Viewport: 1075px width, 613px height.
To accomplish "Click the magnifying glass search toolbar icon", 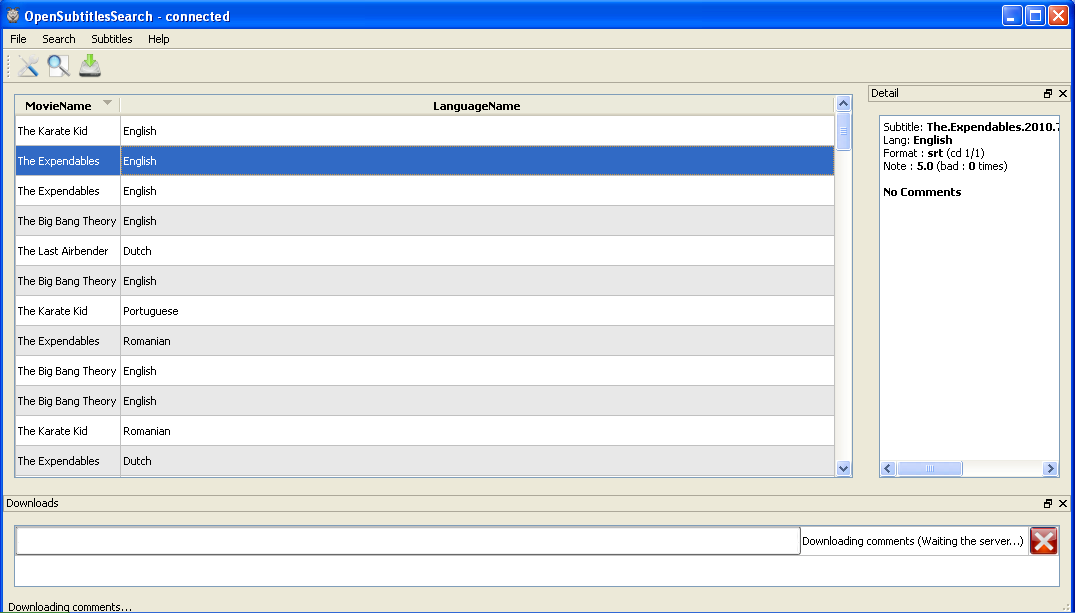I will (x=59, y=66).
